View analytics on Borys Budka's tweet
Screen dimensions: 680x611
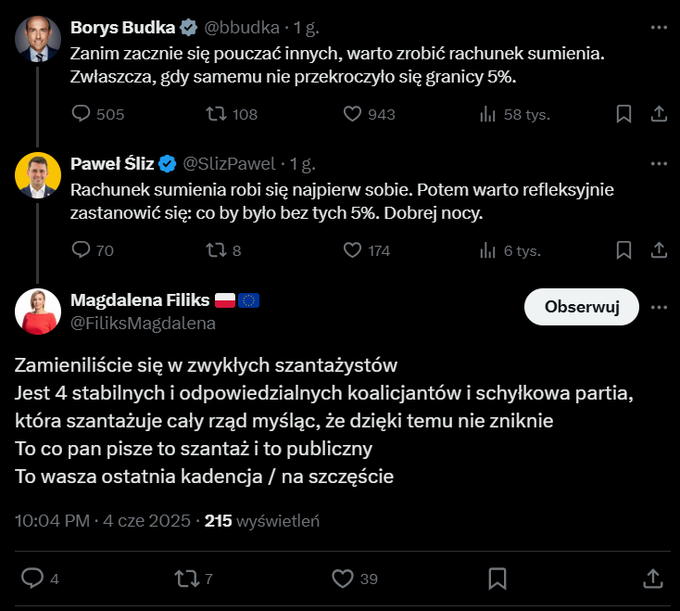[x=489, y=114]
